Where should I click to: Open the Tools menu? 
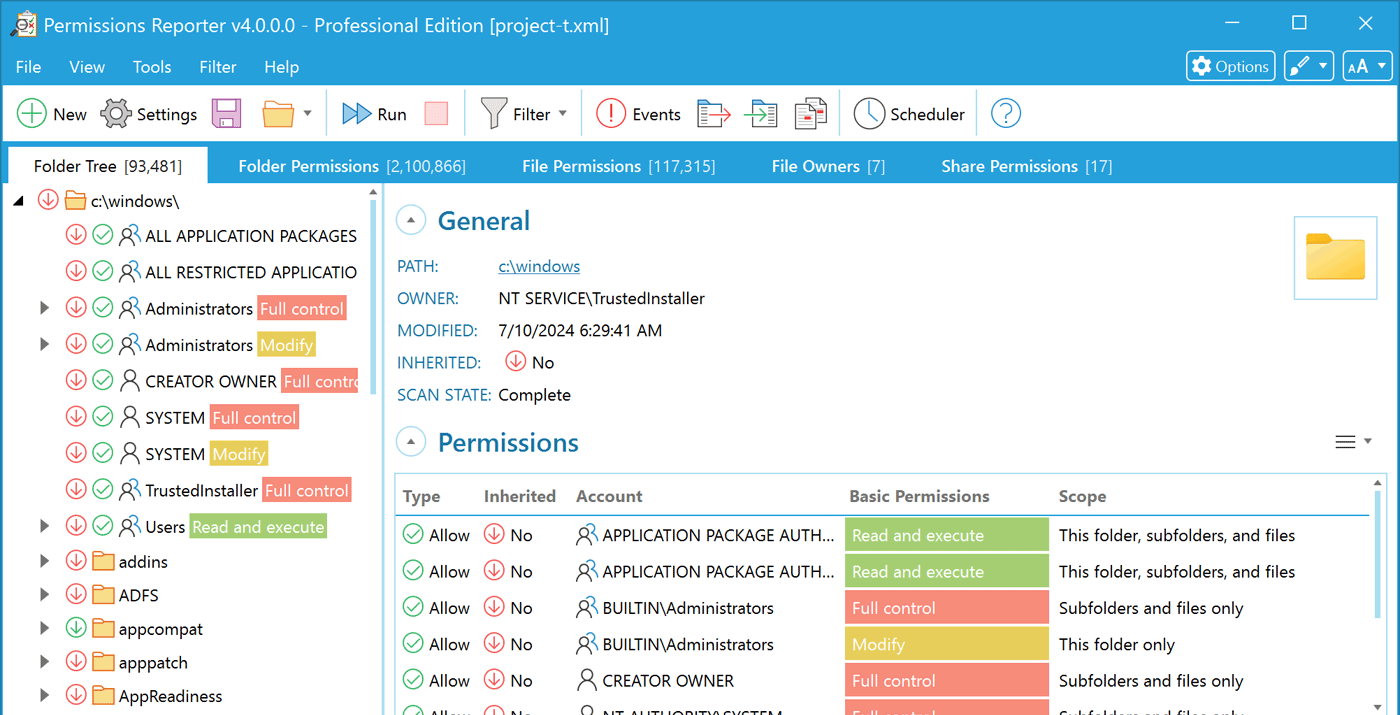152,67
